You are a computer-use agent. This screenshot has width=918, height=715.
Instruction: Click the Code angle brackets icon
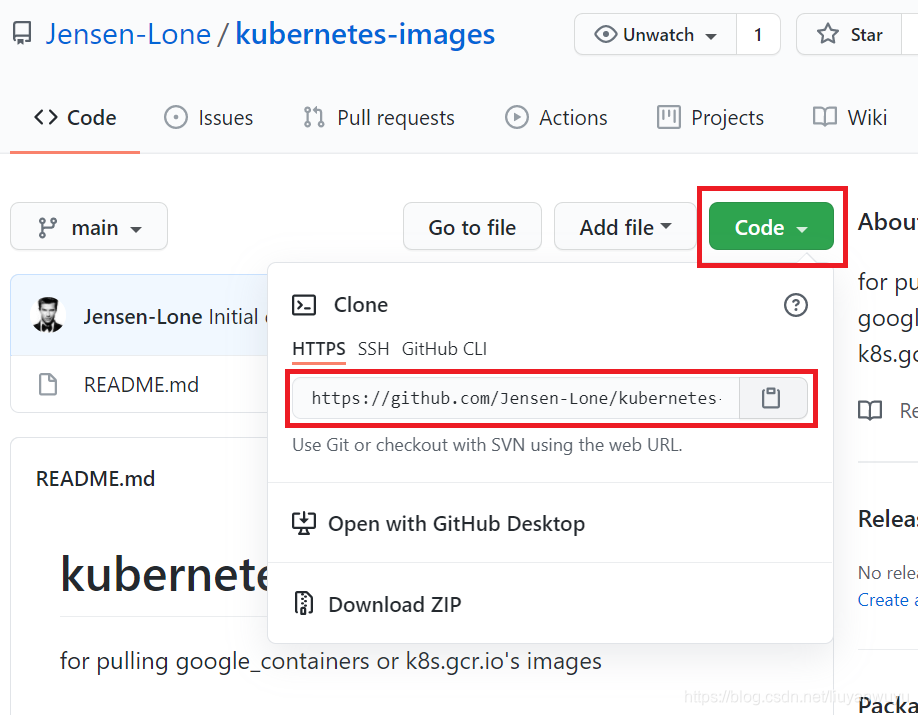tap(46, 117)
